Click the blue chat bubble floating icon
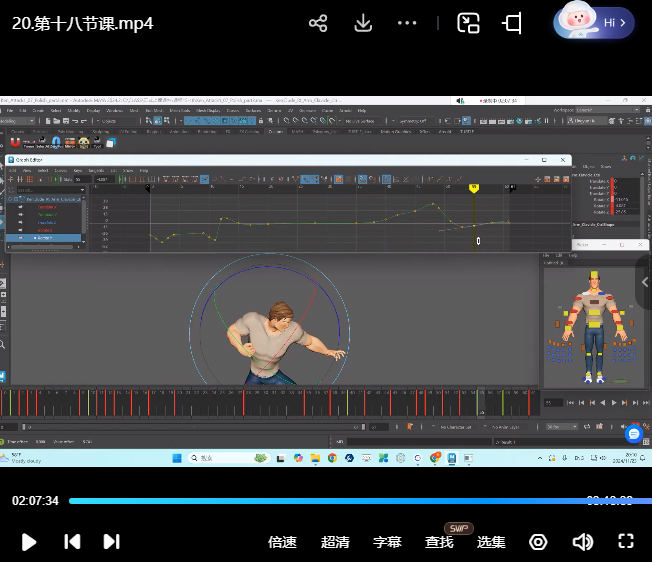 coord(633,434)
